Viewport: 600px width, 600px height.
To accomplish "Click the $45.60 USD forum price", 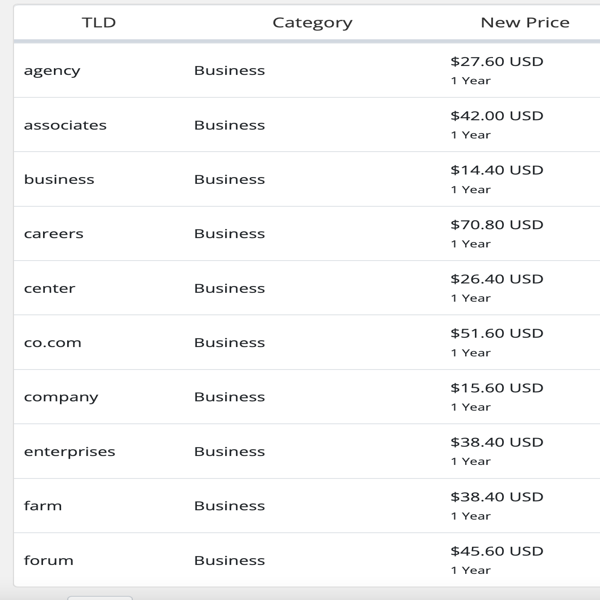I will (x=497, y=551).
